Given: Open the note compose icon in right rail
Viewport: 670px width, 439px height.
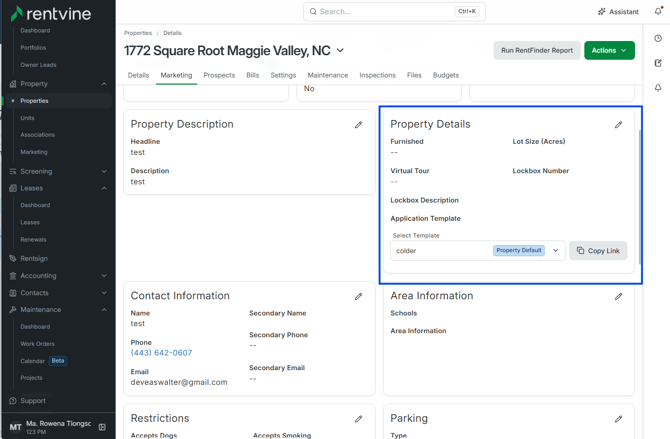Looking at the screenshot, I should click(x=658, y=63).
